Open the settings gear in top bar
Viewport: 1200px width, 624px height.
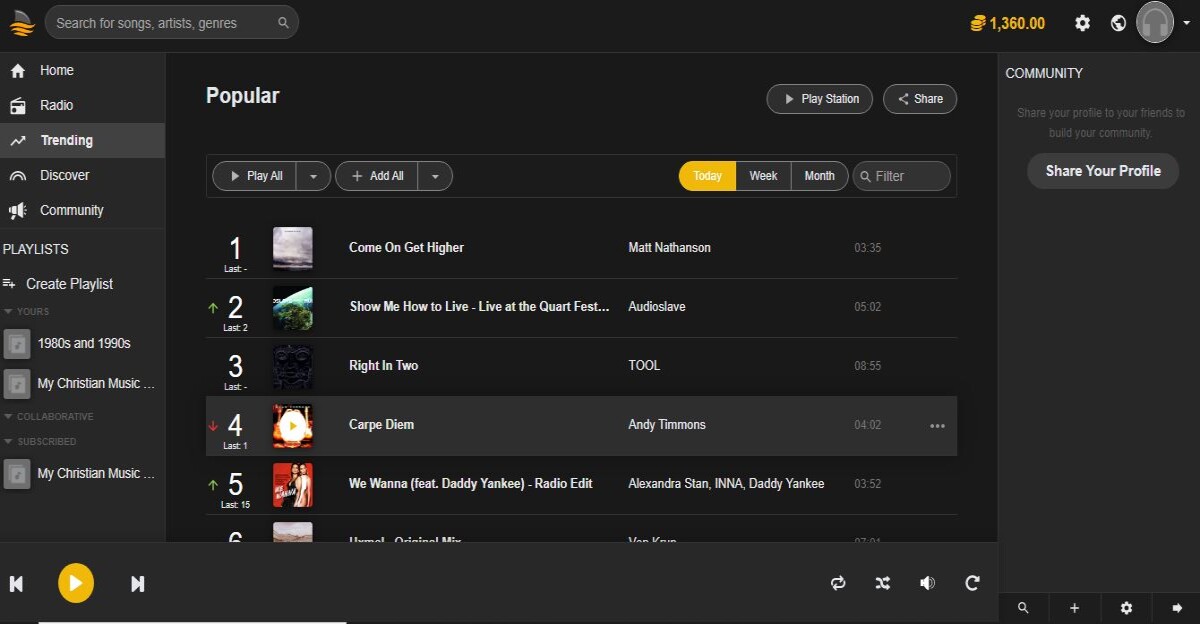click(1082, 23)
